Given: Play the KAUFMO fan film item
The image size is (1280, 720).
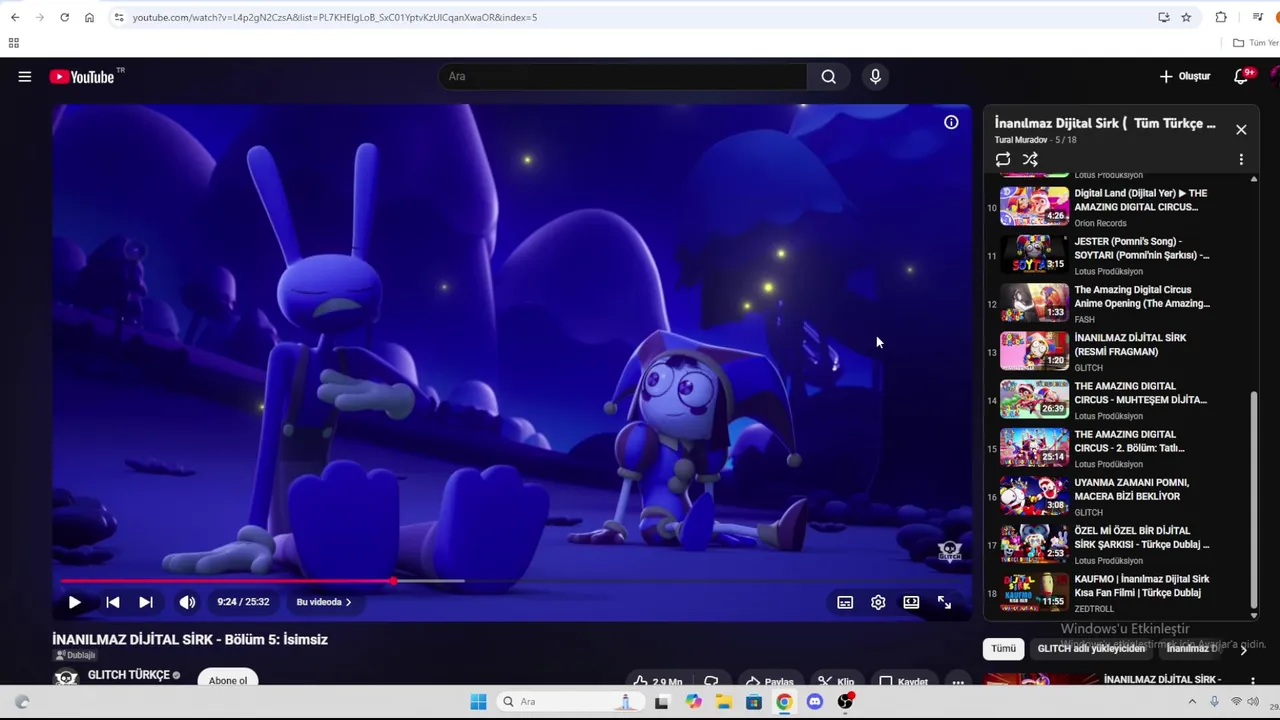Looking at the screenshot, I should 1118,593.
